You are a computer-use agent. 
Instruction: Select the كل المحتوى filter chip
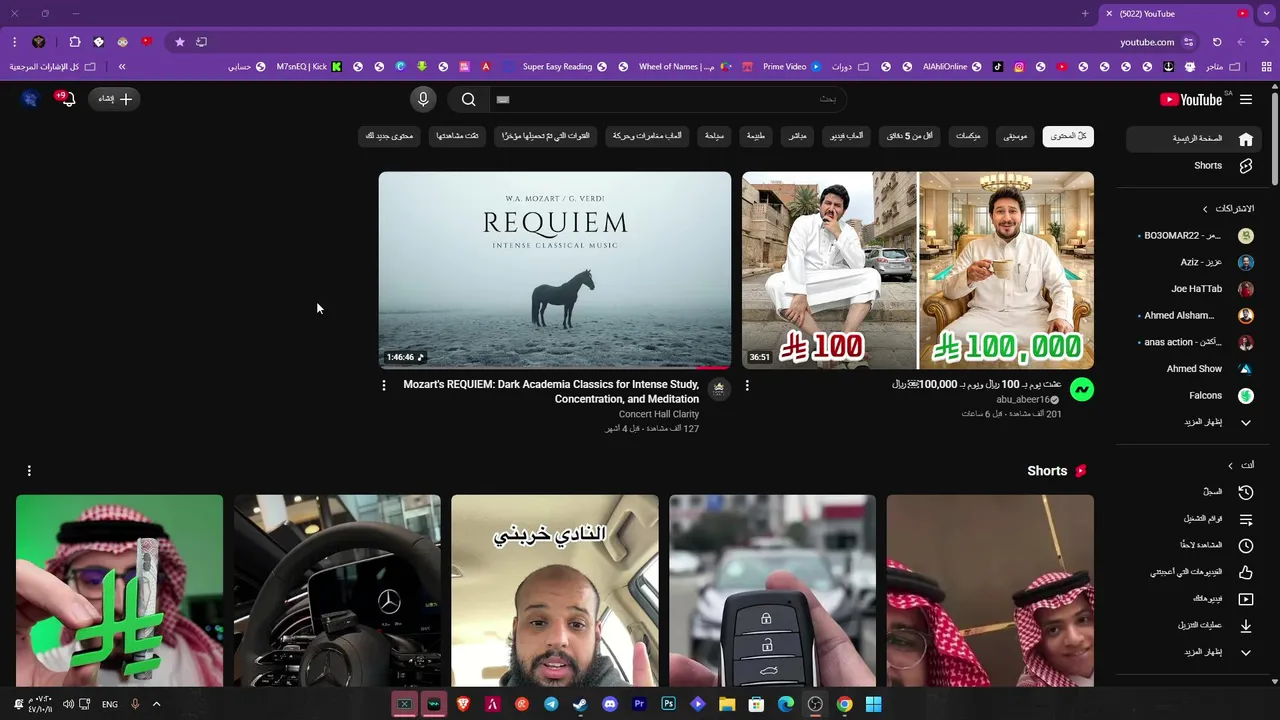point(1068,136)
